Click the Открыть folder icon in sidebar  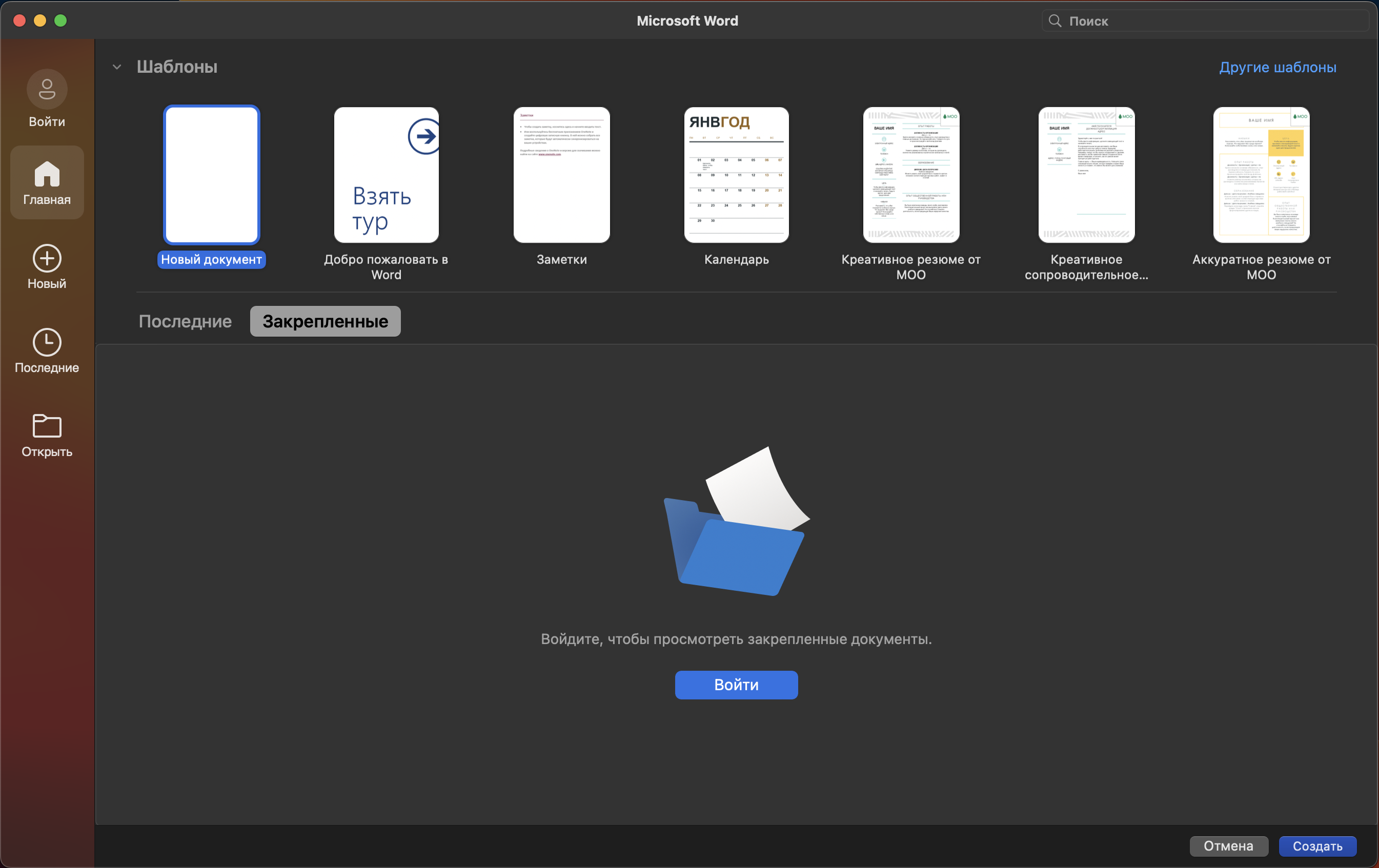pyautogui.click(x=47, y=426)
